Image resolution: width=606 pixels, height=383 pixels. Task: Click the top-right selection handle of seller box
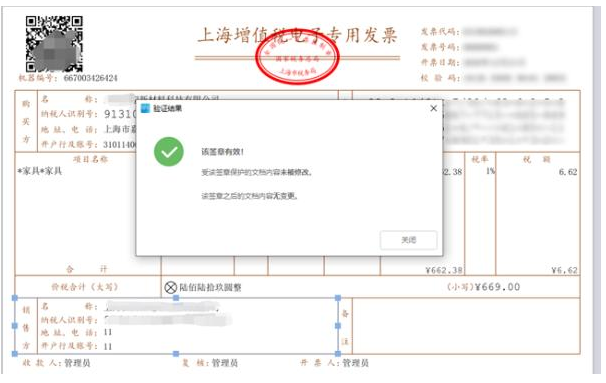[338, 298]
